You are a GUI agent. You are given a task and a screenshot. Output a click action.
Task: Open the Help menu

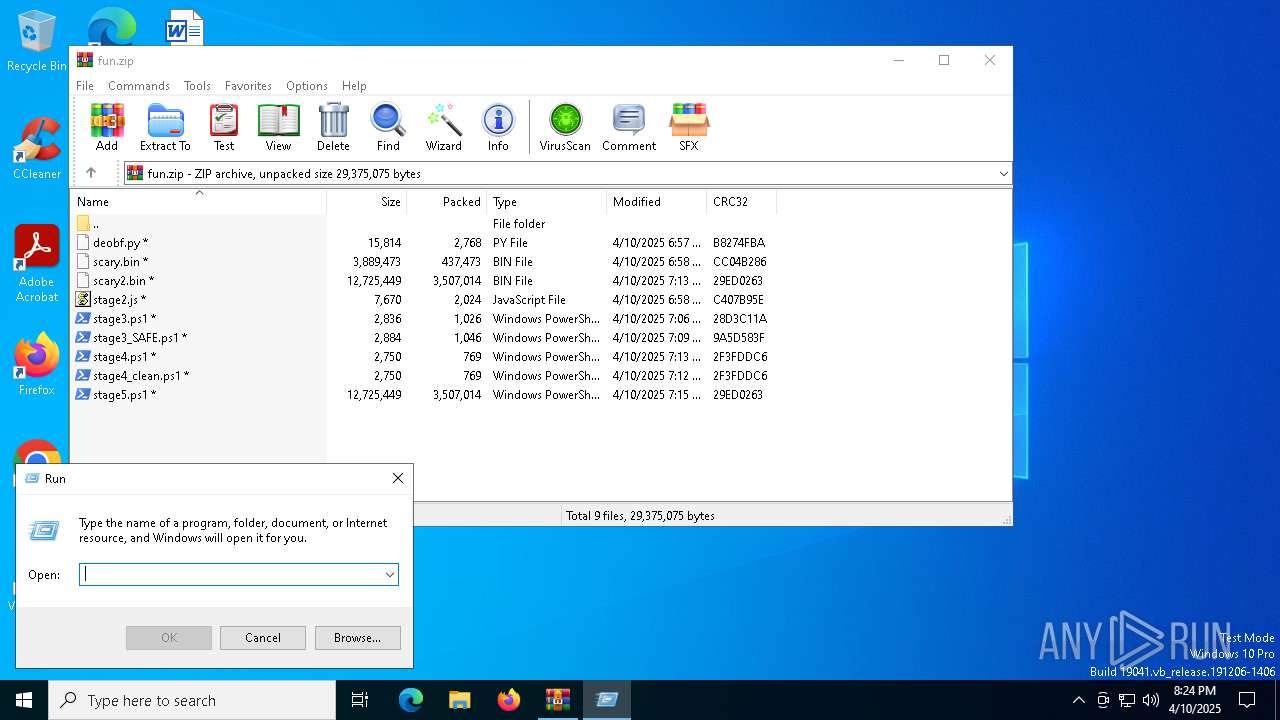click(x=354, y=86)
